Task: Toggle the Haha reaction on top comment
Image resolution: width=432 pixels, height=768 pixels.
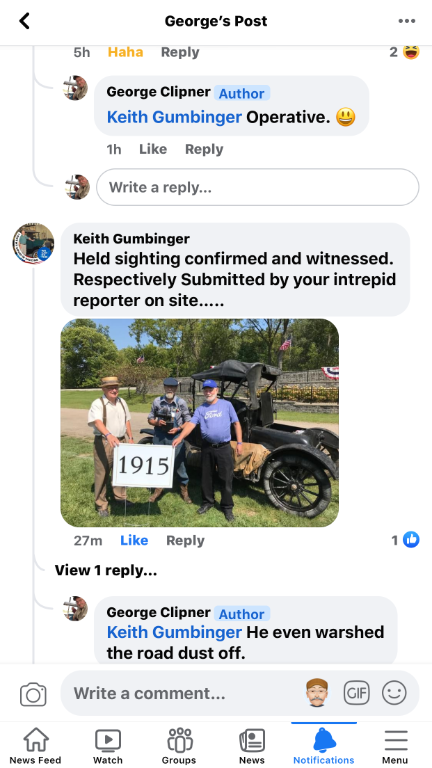Action: click(x=125, y=52)
